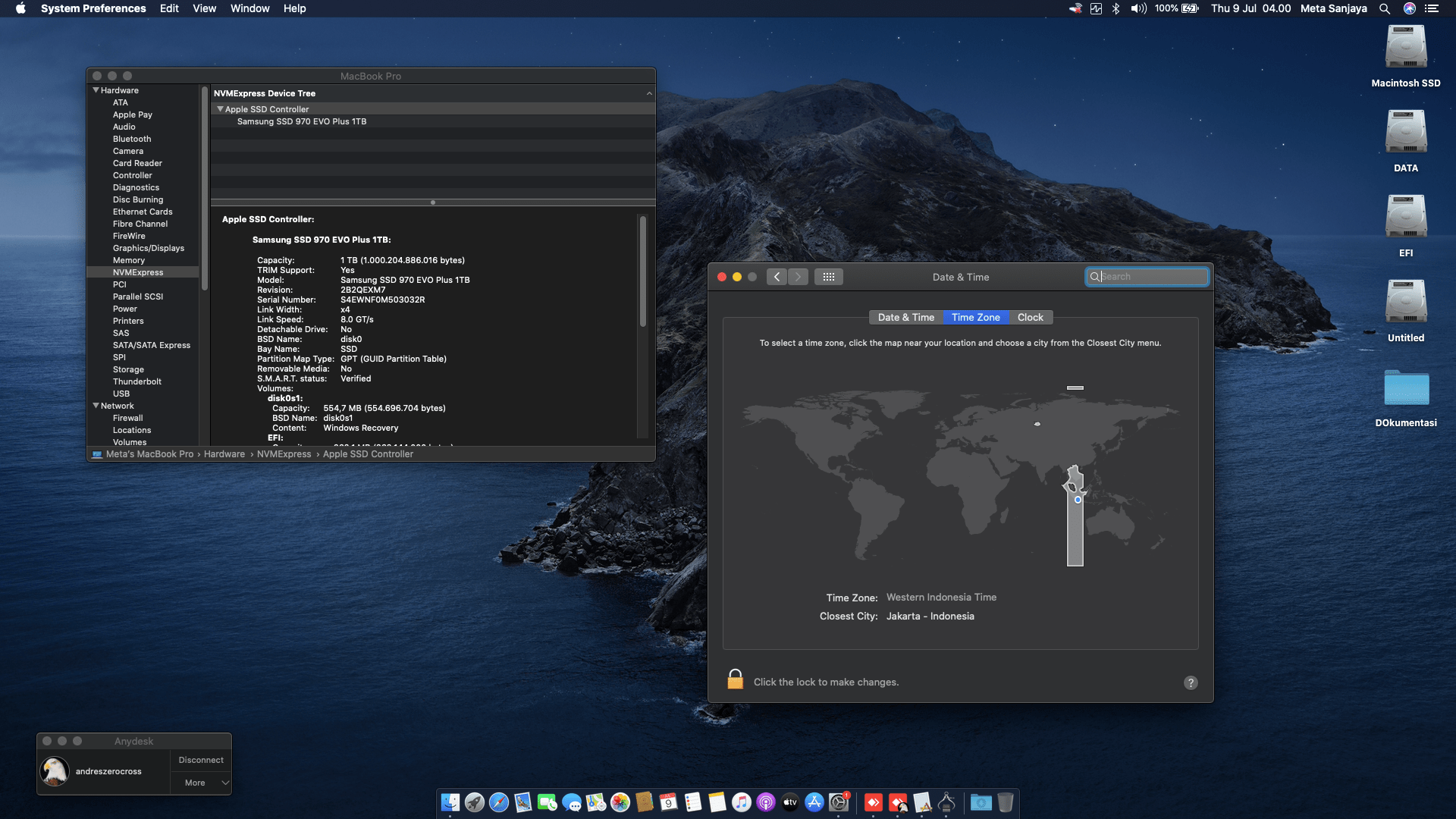1456x819 pixels.
Task: Open Podcasts from the Dock
Action: pos(766,802)
